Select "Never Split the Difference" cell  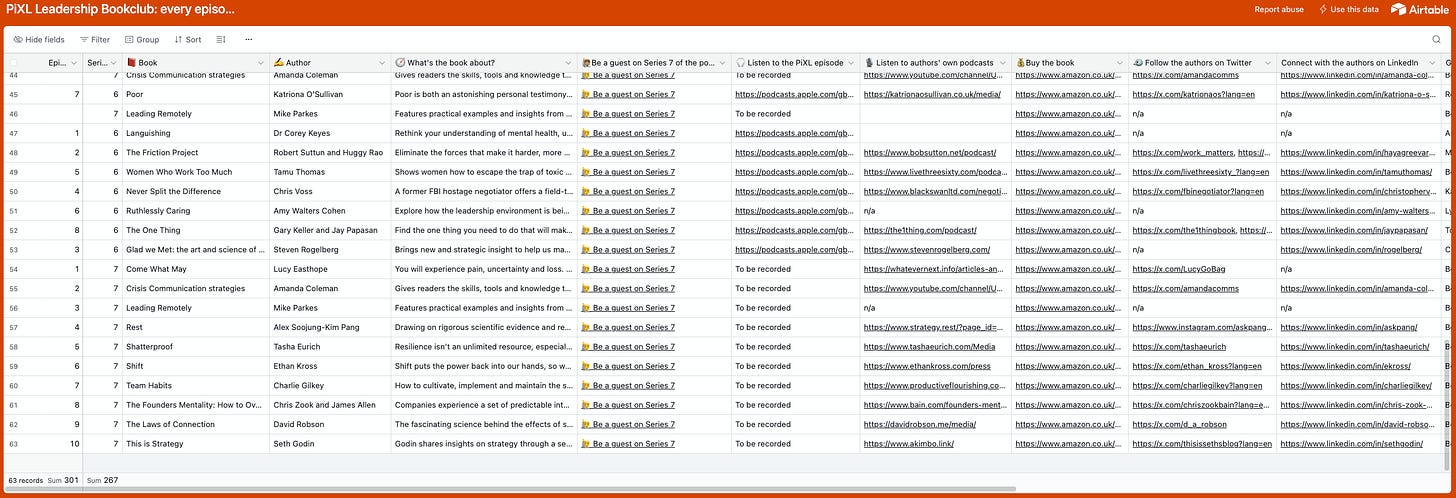click(196, 192)
